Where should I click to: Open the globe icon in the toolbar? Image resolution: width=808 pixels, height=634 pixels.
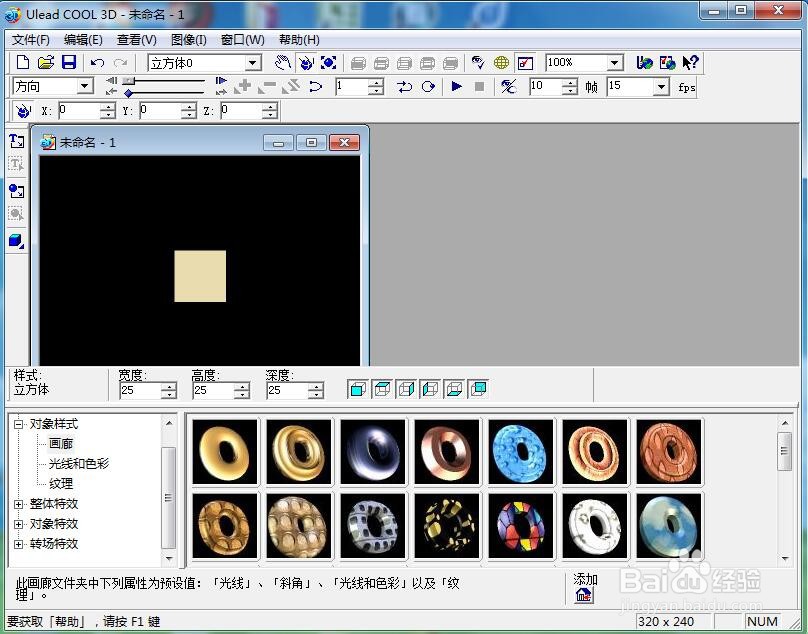coord(501,63)
